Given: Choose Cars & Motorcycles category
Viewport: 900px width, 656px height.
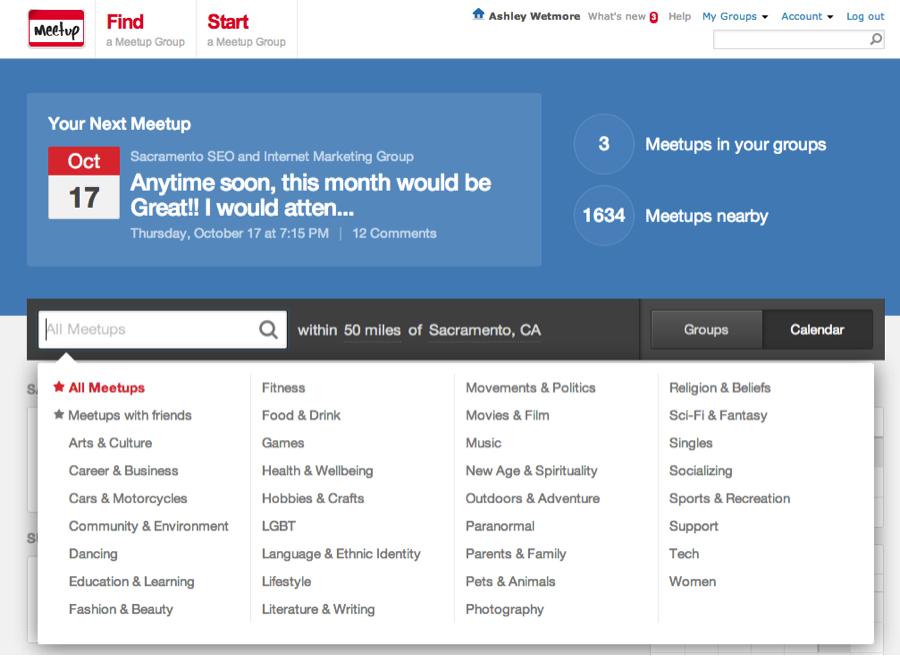Looking at the screenshot, I should (128, 498).
